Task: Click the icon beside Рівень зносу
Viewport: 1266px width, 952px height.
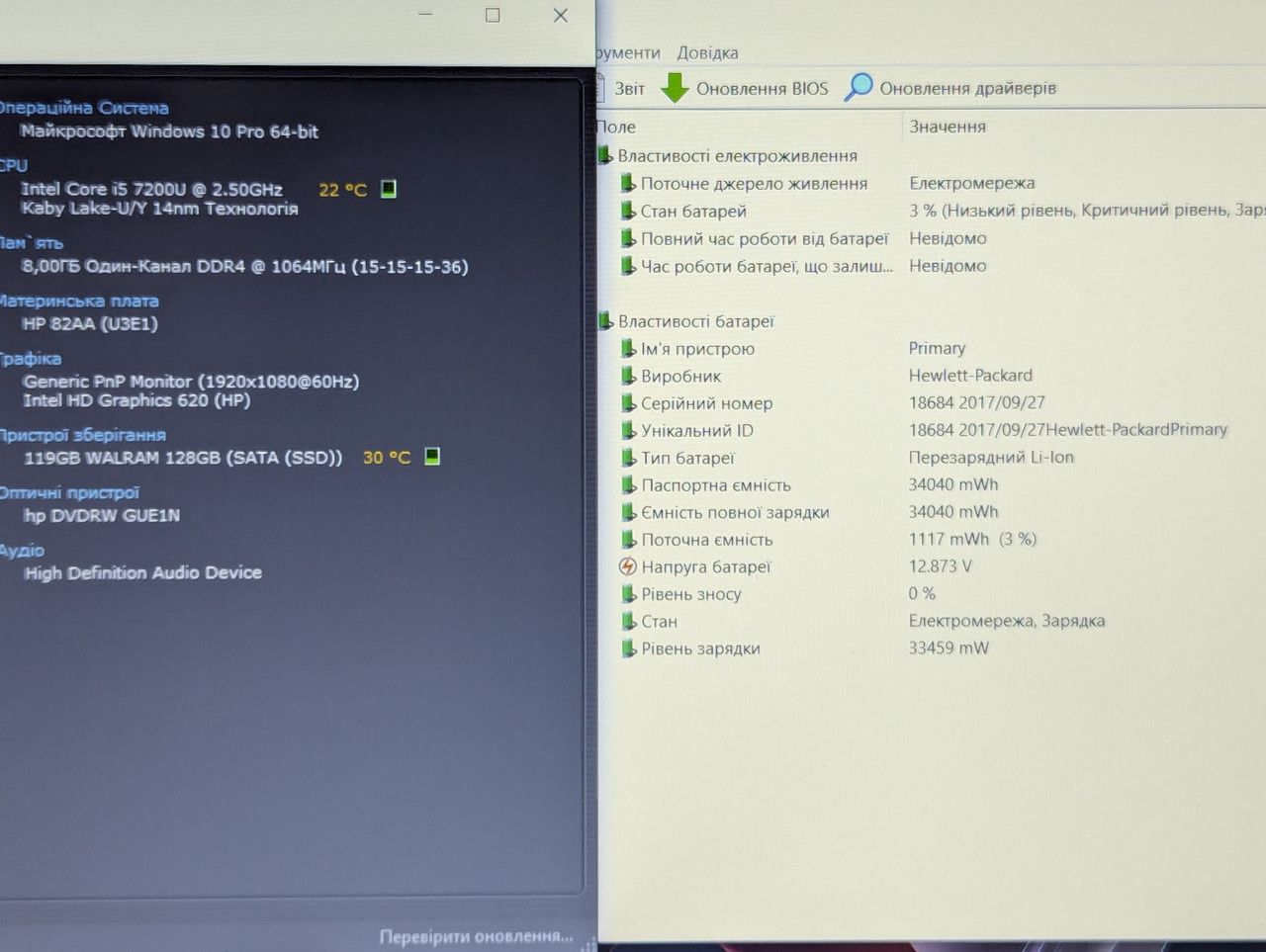Action: tap(628, 593)
